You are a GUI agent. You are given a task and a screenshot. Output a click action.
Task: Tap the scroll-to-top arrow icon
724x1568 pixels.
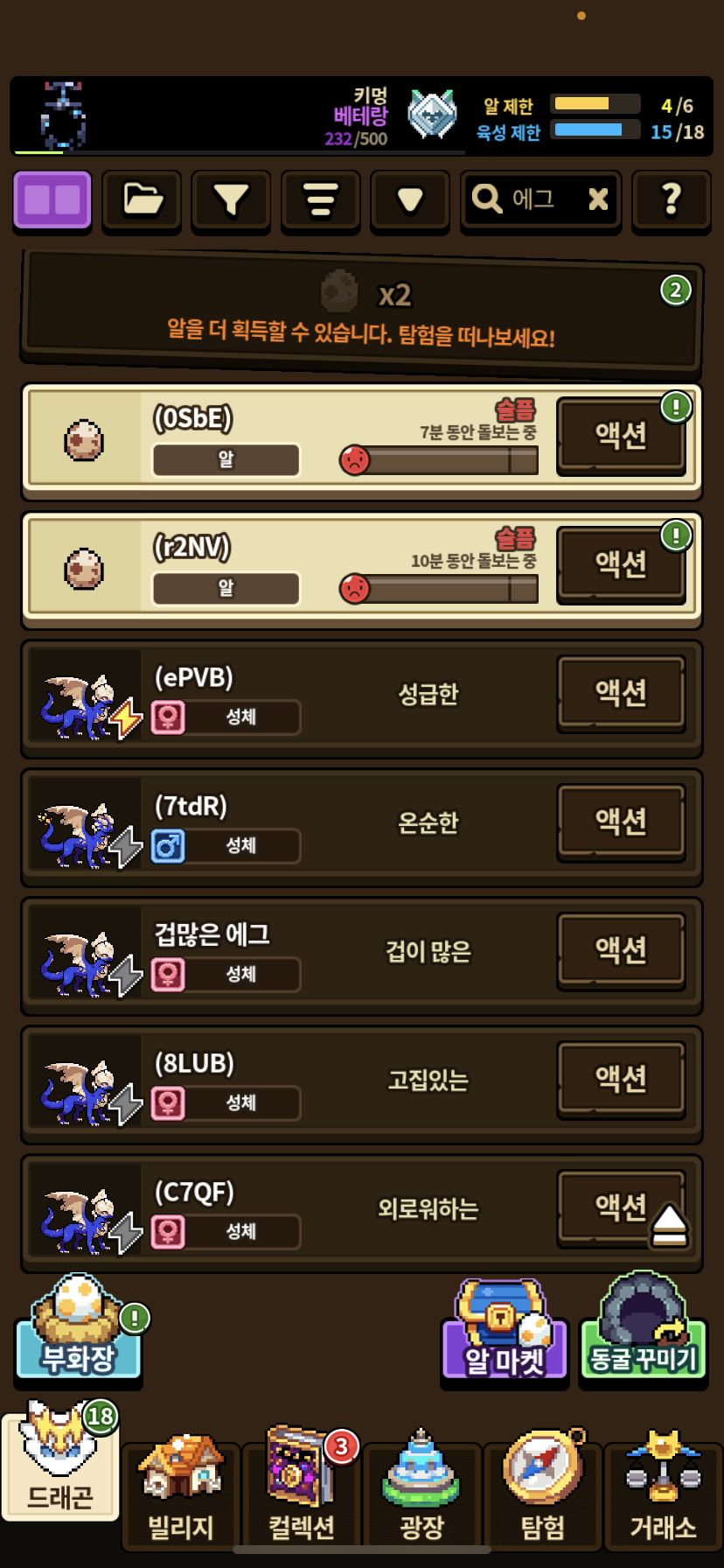(x=670, y=1224)
